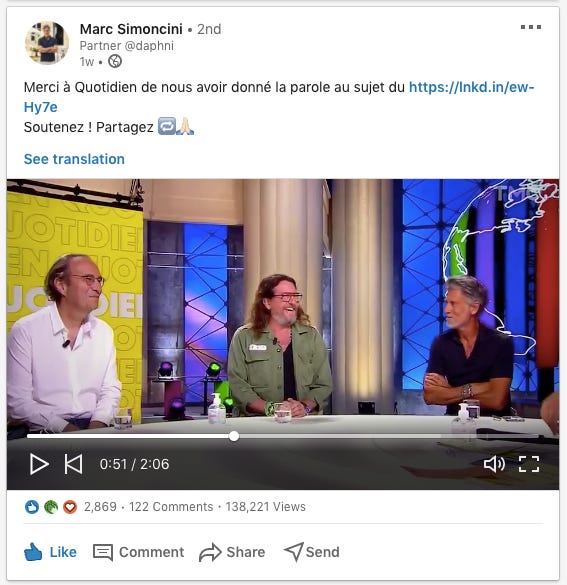Play the video
This screenshot has width=567, height=585.
coord(39,464)
